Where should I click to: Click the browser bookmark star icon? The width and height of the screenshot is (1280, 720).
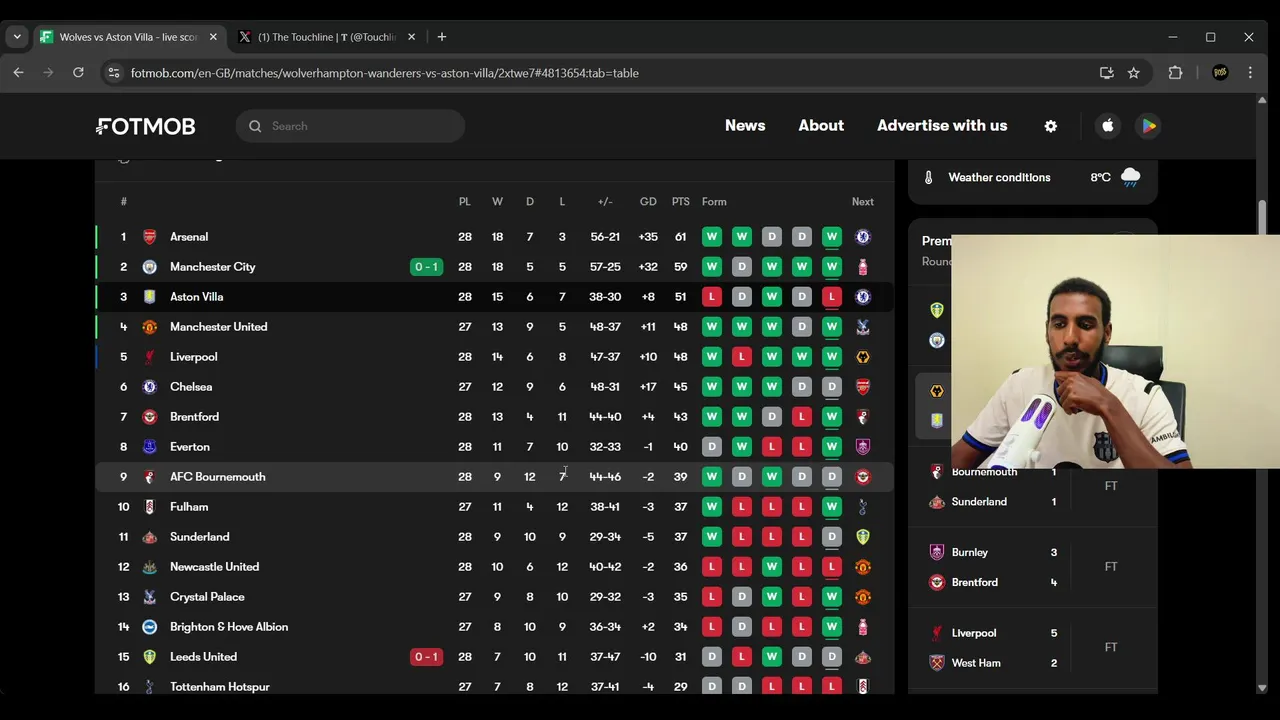1133,73
